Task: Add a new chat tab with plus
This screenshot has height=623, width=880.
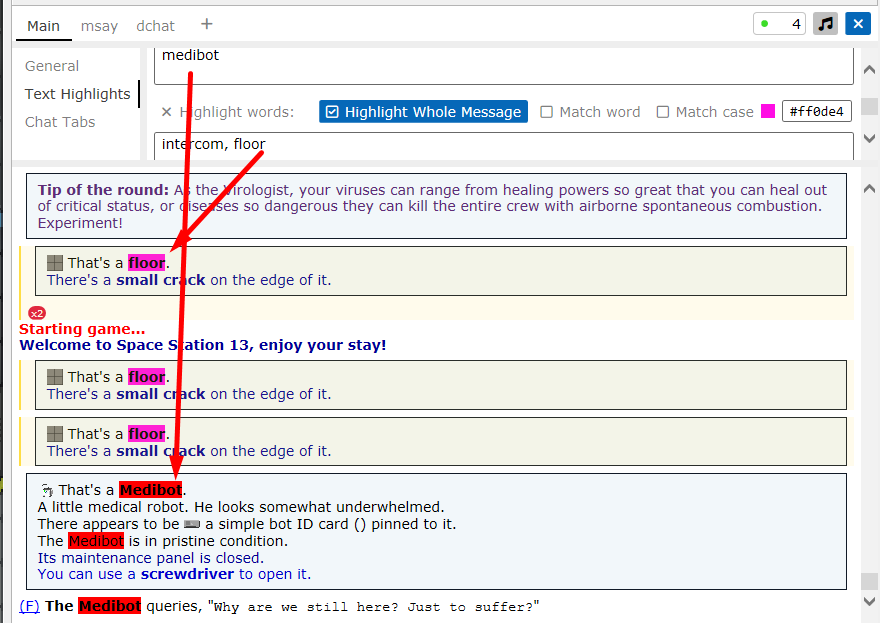Action: [207, 24]
